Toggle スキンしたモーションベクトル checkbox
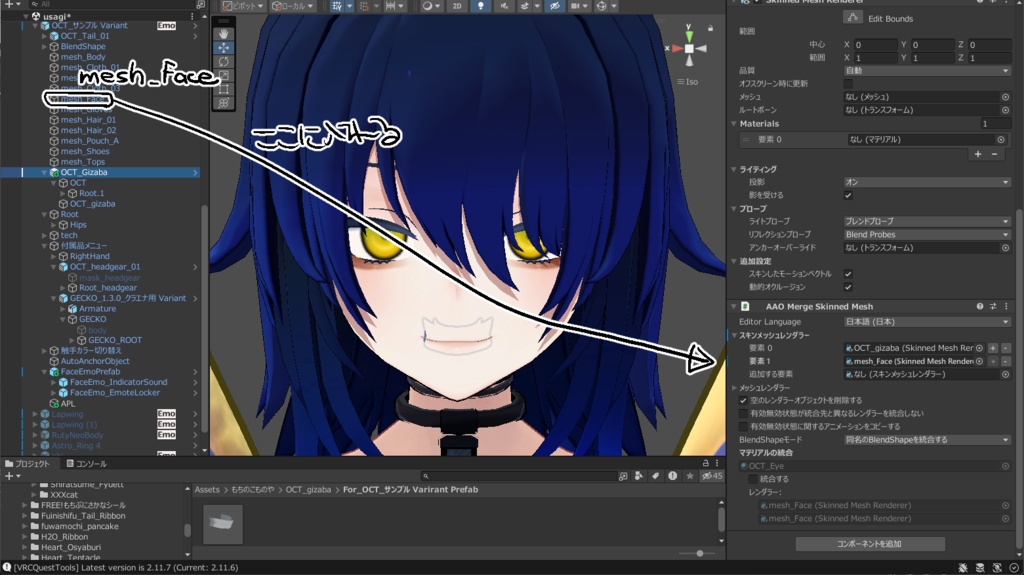Screen dimensions: 1024x575 click(848, 274)
